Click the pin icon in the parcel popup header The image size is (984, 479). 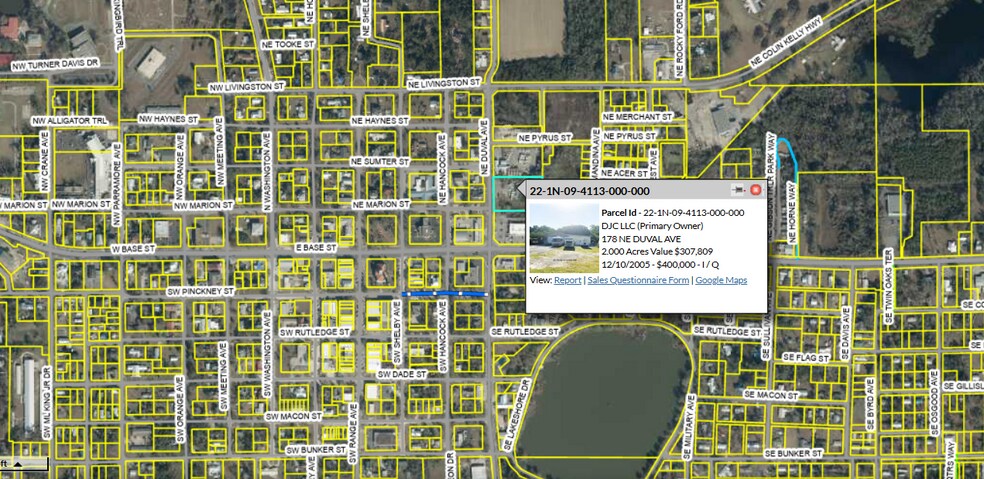click(x=738, y=190)
